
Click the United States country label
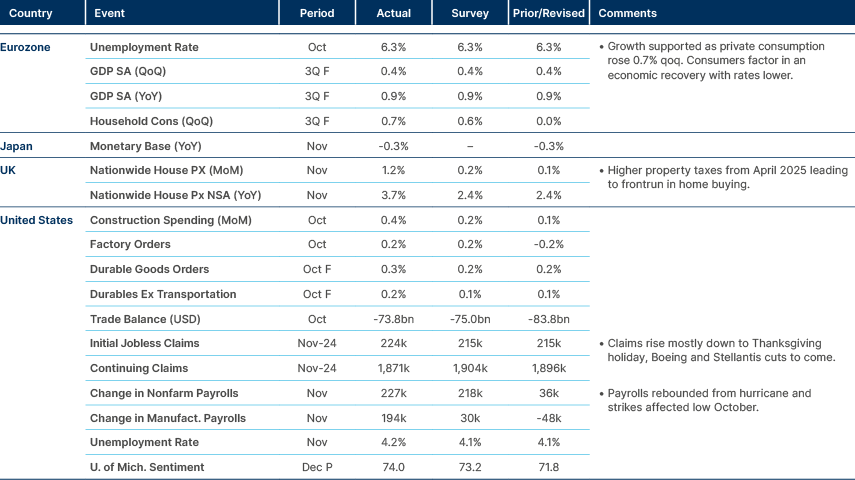(x=36, y=220)
